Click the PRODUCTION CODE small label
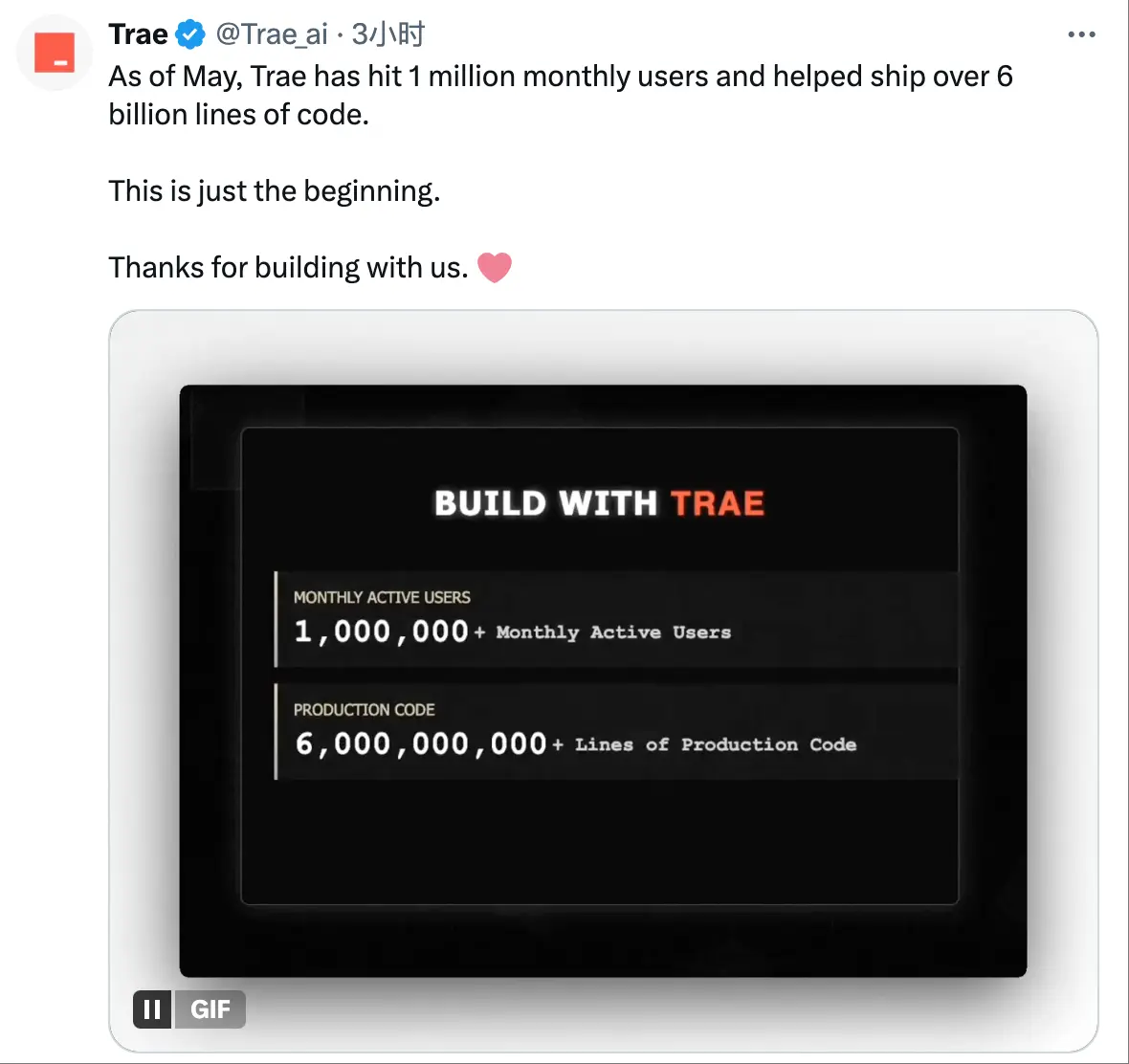The height and width of the screenshot is (1064, 1129). pyautogui.click(x=364, y=710)
